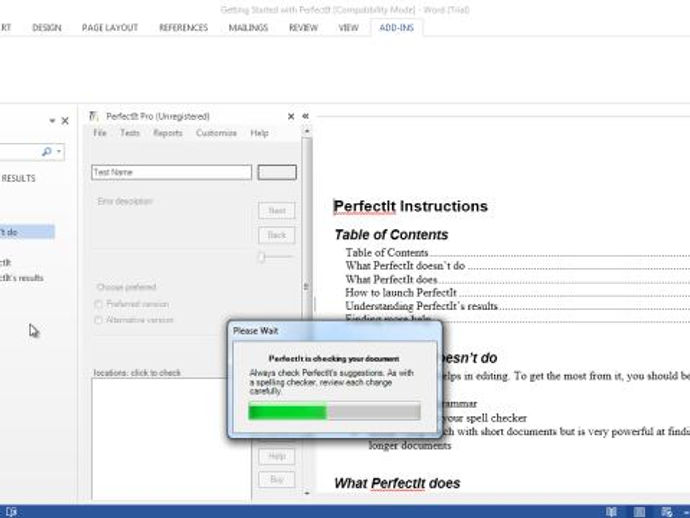Click the blank button beside Test Name
The height and width of the screenshot is (518, 690).
tap(277, 172)
